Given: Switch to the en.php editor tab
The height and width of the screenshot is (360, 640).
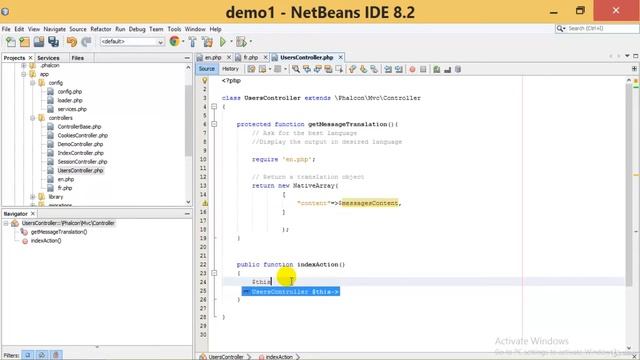Looking at the screenshot, I should [x=213, y=58].
